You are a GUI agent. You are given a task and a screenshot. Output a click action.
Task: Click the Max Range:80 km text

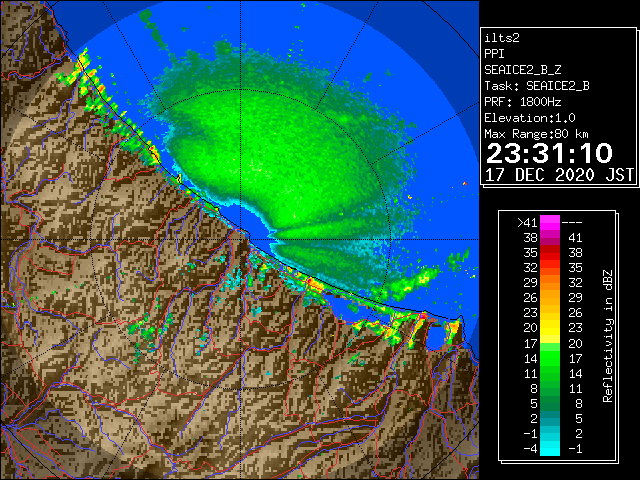click(x=536, y=134)
